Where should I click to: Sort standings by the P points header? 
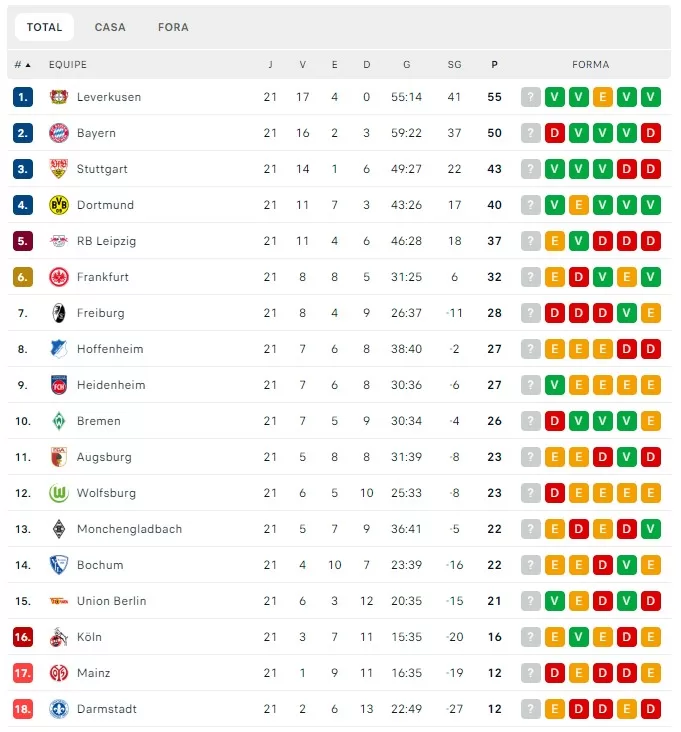point(494,65)
